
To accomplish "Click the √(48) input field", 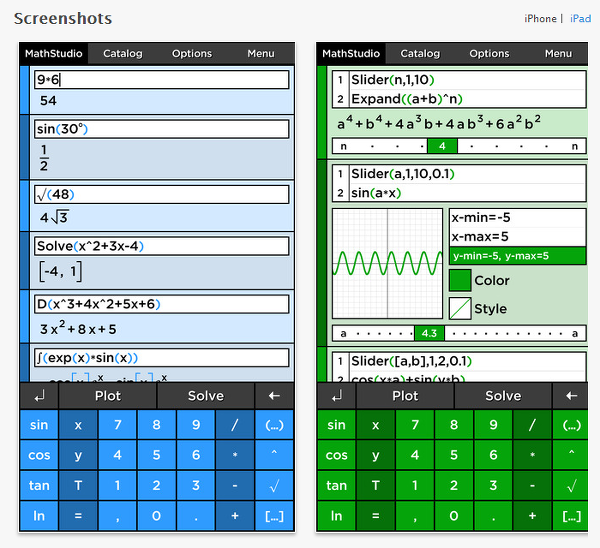I will point(161,194).
